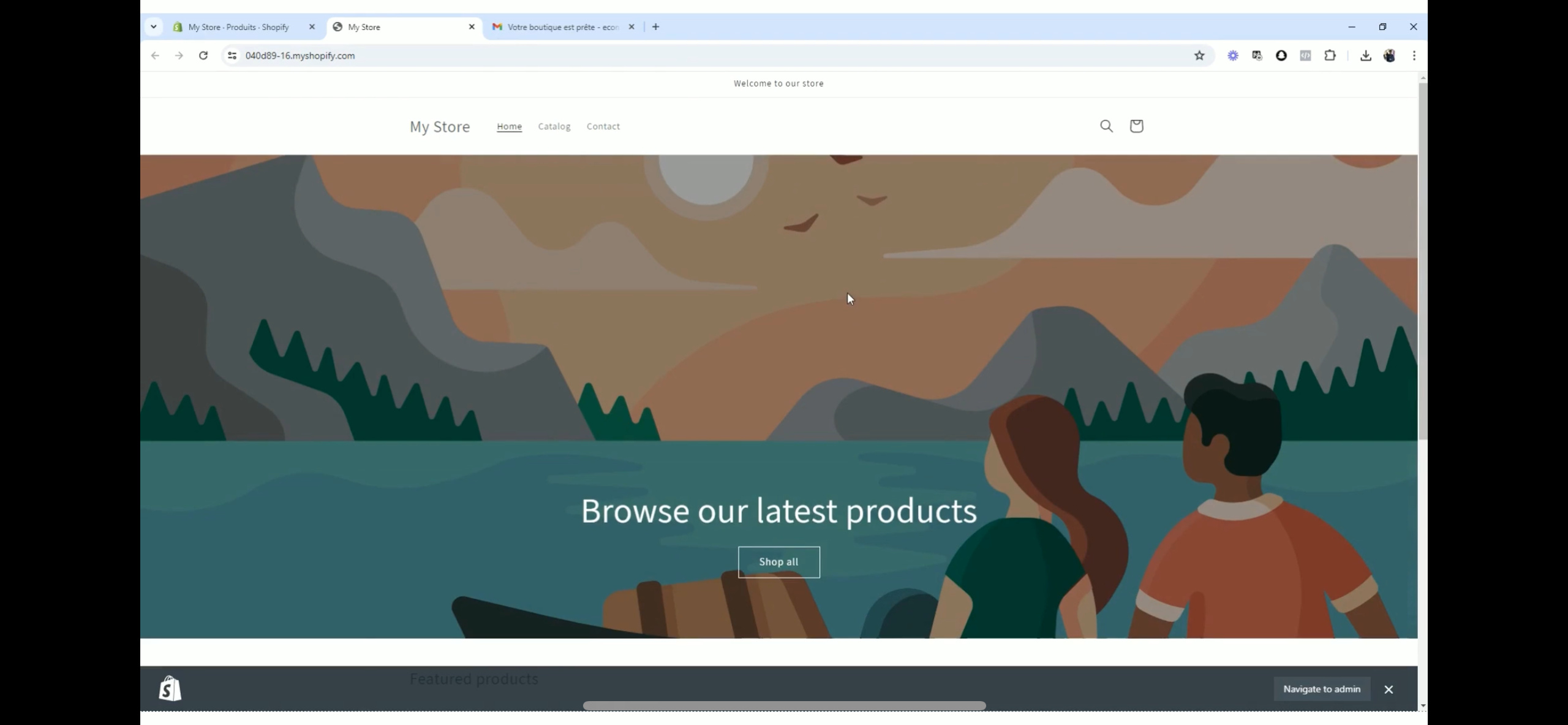This screenshot has width=1568, height=725.
Task: Reload the page
Action: point(203,56)
